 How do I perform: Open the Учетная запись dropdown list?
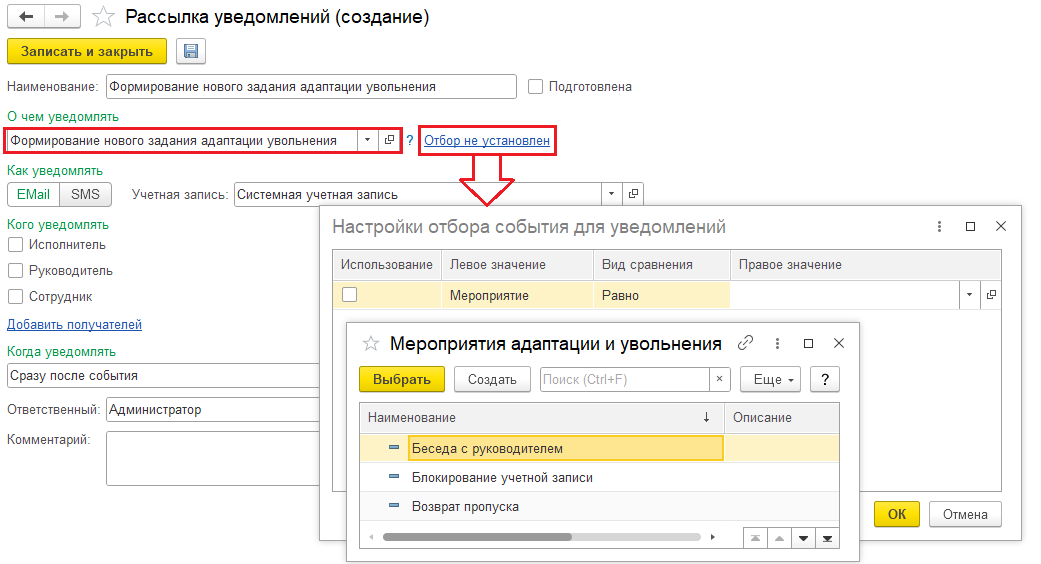point(611,195)
